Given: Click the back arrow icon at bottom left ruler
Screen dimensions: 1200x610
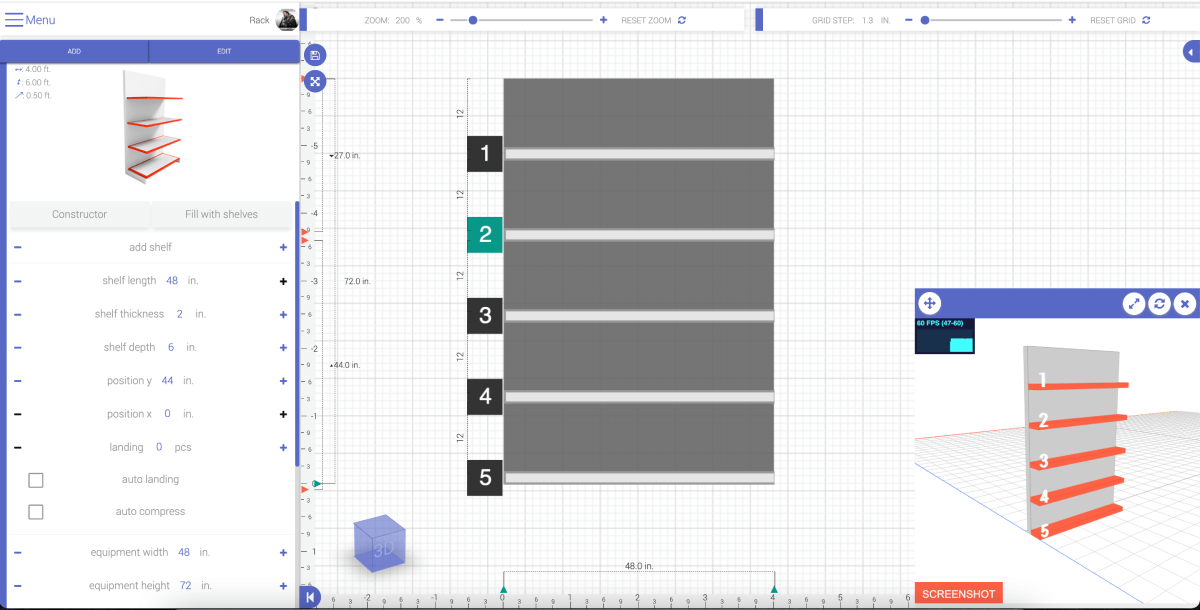Looking at the screenshot, I should [310, 596].
